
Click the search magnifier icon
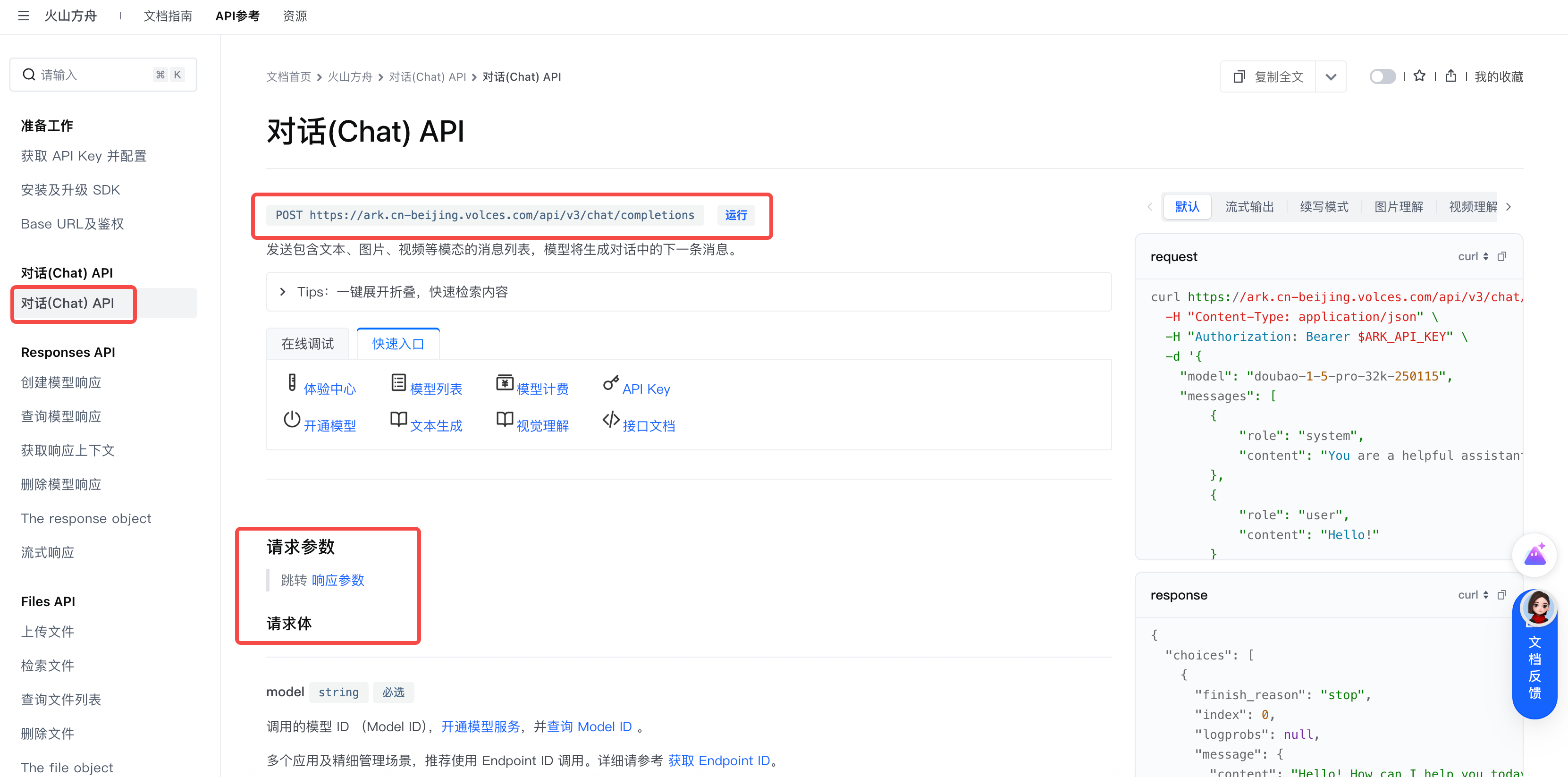(29, 75)
